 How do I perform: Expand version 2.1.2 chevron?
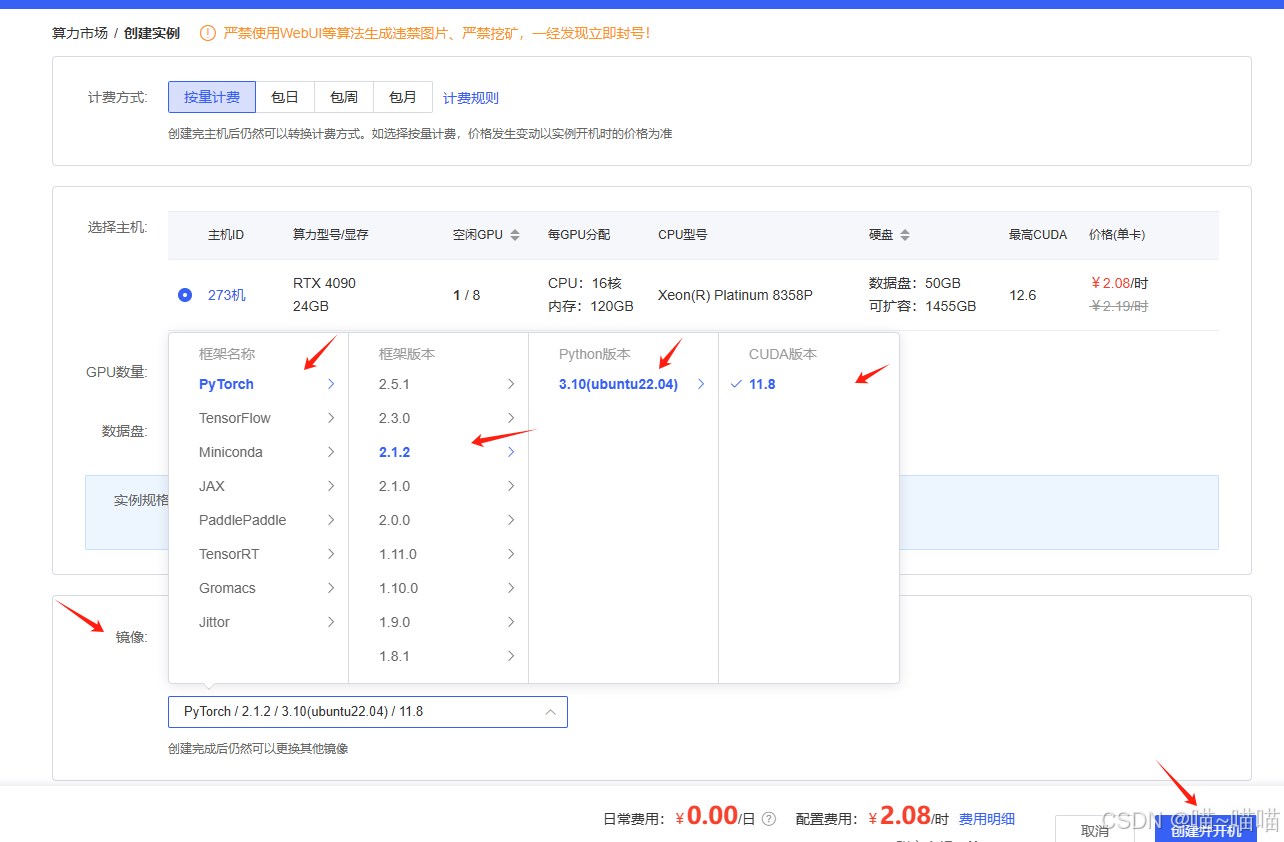(511, 452)
